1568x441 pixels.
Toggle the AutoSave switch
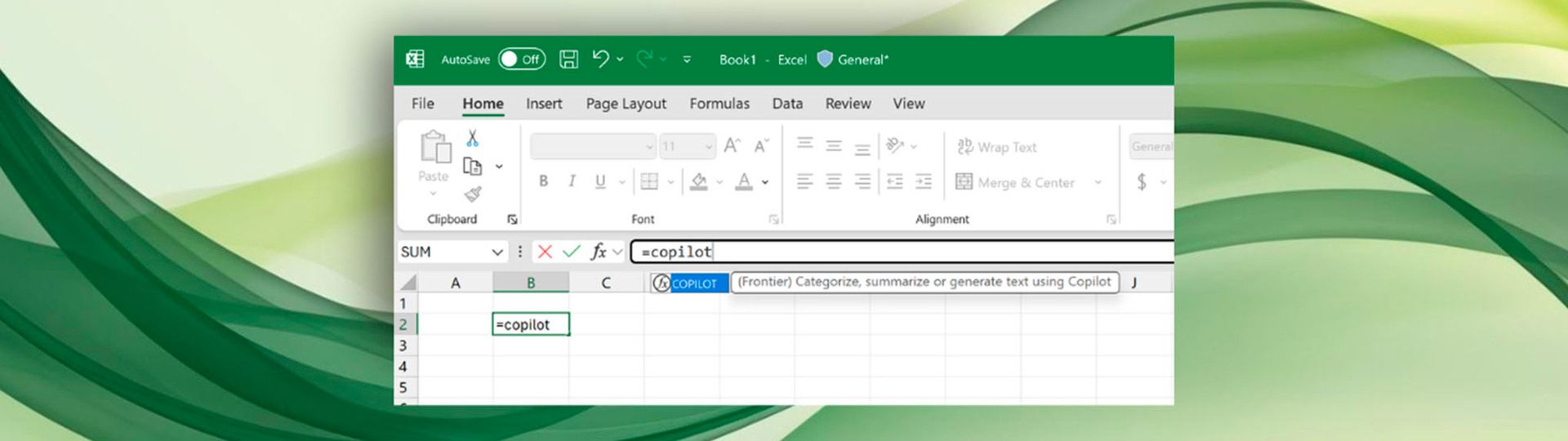click(x=522, y=59)
